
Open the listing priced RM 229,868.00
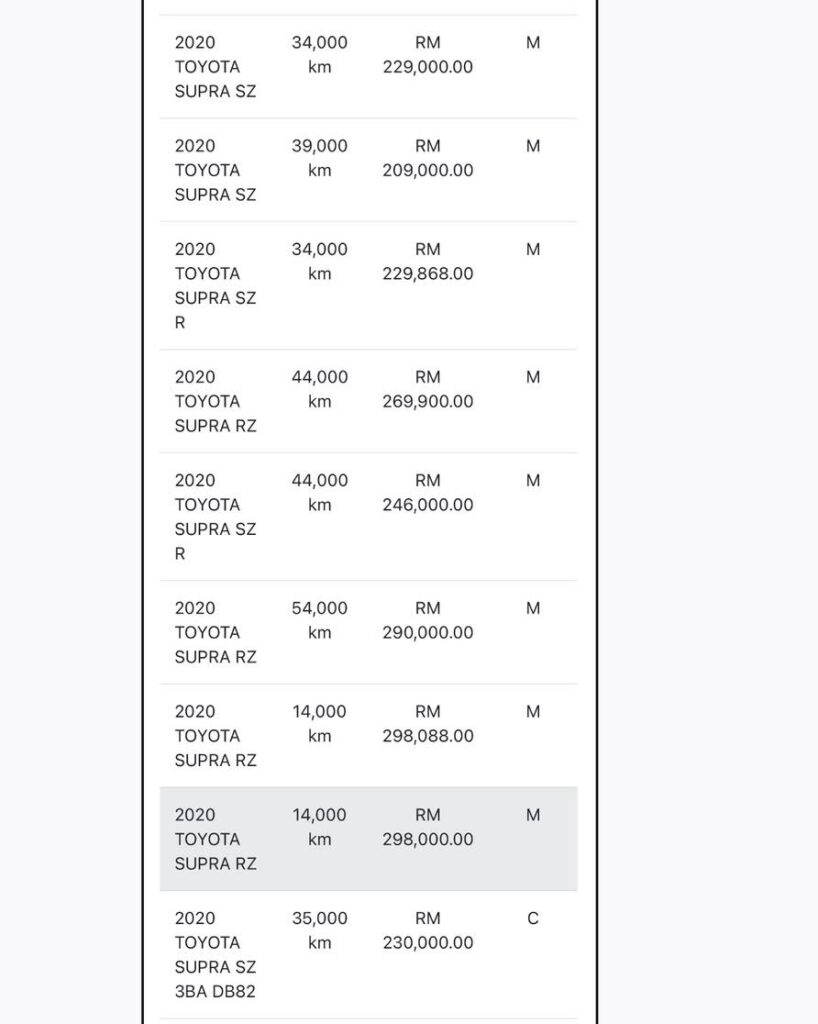coord(427,261)
